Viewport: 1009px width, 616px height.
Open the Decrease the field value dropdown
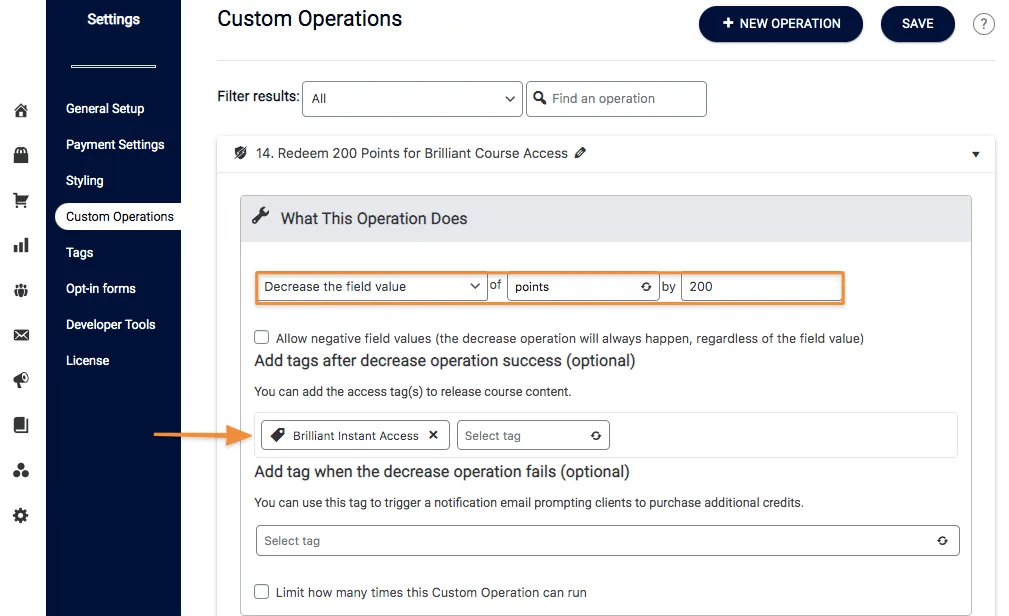(371, 287)
